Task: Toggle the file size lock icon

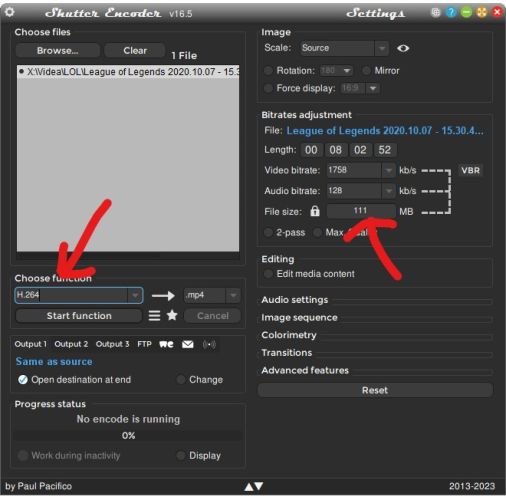Action: click(315, 211)
